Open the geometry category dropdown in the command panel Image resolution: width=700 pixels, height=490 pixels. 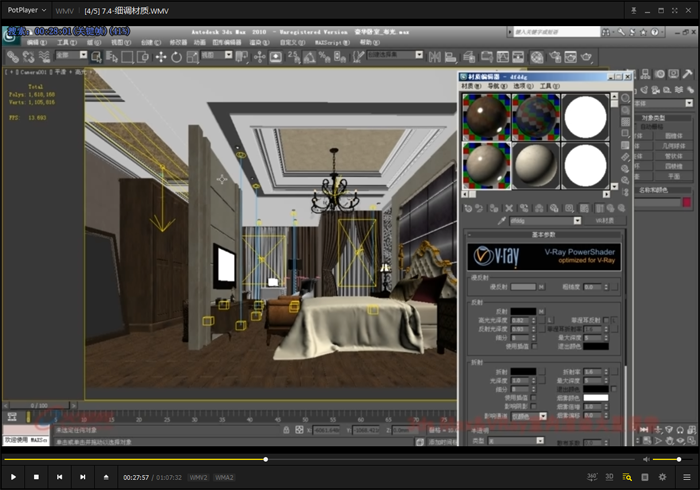click(662, 103)
